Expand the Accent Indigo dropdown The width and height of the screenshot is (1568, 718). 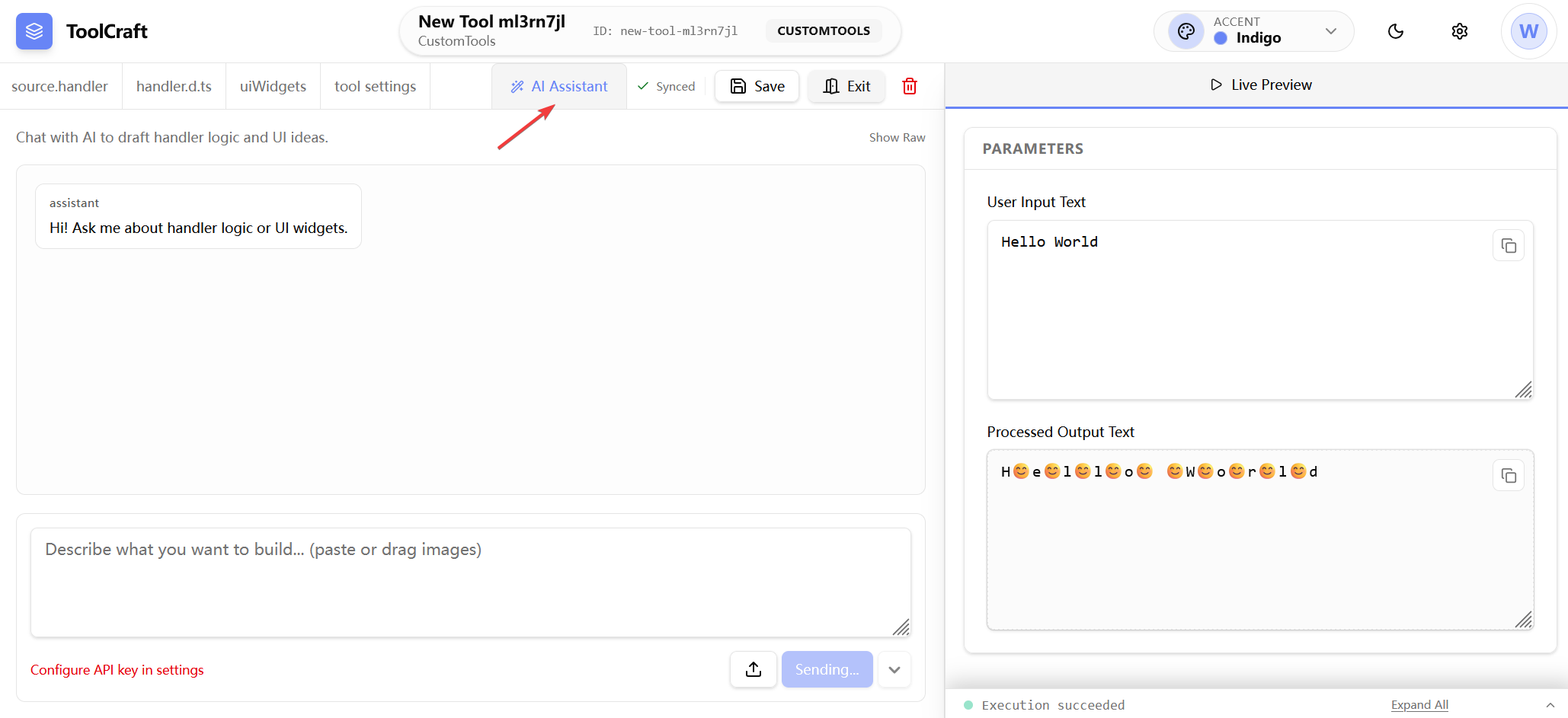[x=1330, y=31]
